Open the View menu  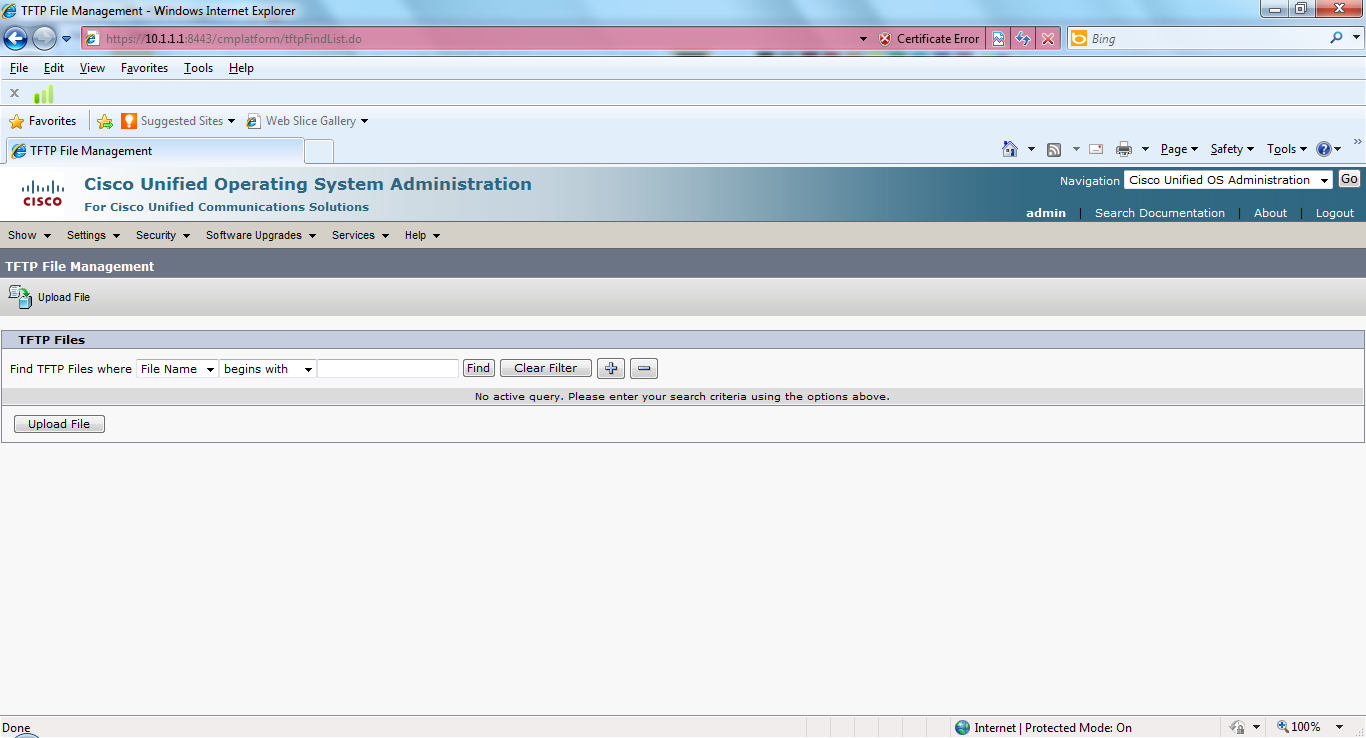pos(92,68)
